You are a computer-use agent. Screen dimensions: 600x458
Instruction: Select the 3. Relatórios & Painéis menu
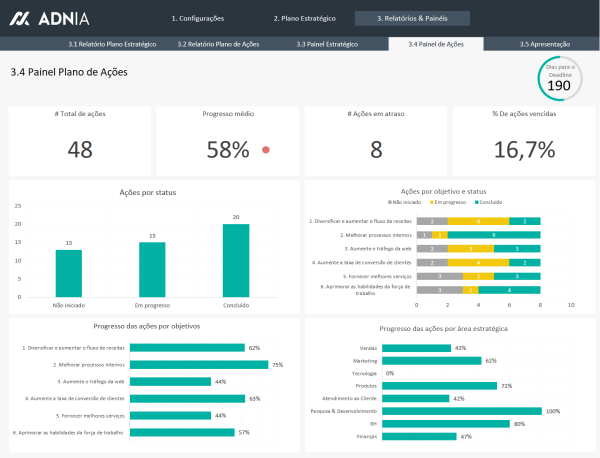tap(412, 18)
